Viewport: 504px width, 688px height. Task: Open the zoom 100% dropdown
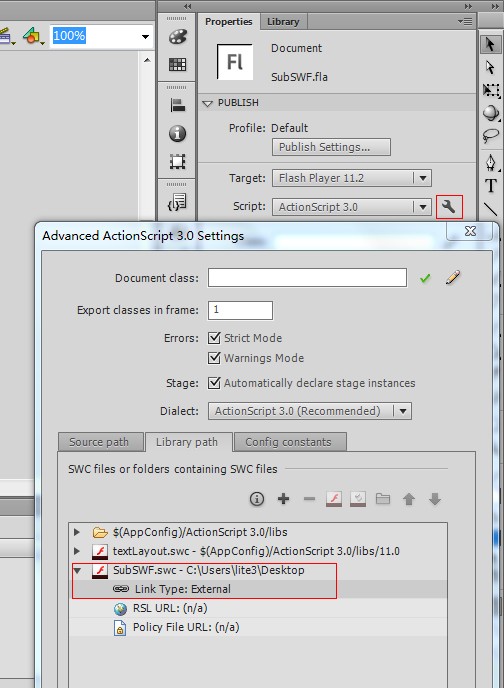145,36
